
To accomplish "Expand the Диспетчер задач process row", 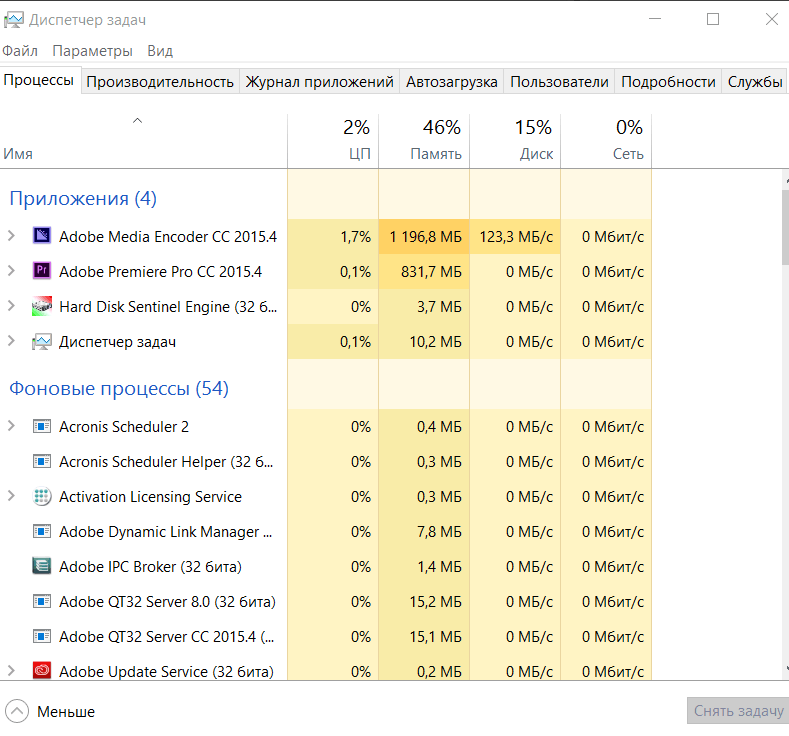I will (11, 341).
